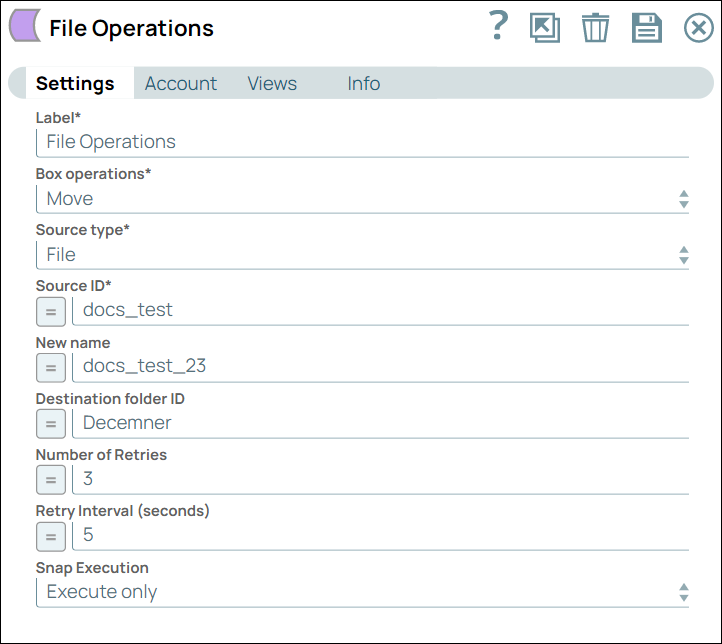Toggle expression for Retry Interval
The height and width of the screenshot is (644, 722).
51,535
